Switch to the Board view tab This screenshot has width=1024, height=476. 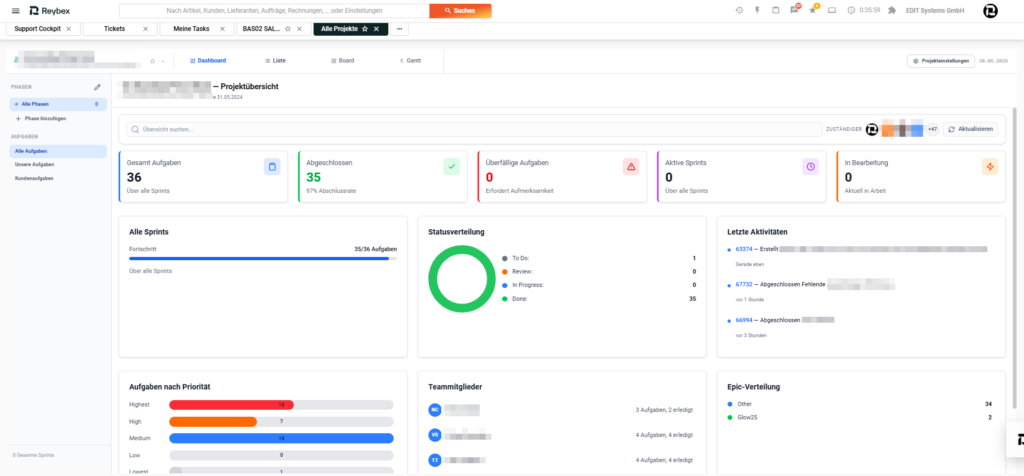343,60
